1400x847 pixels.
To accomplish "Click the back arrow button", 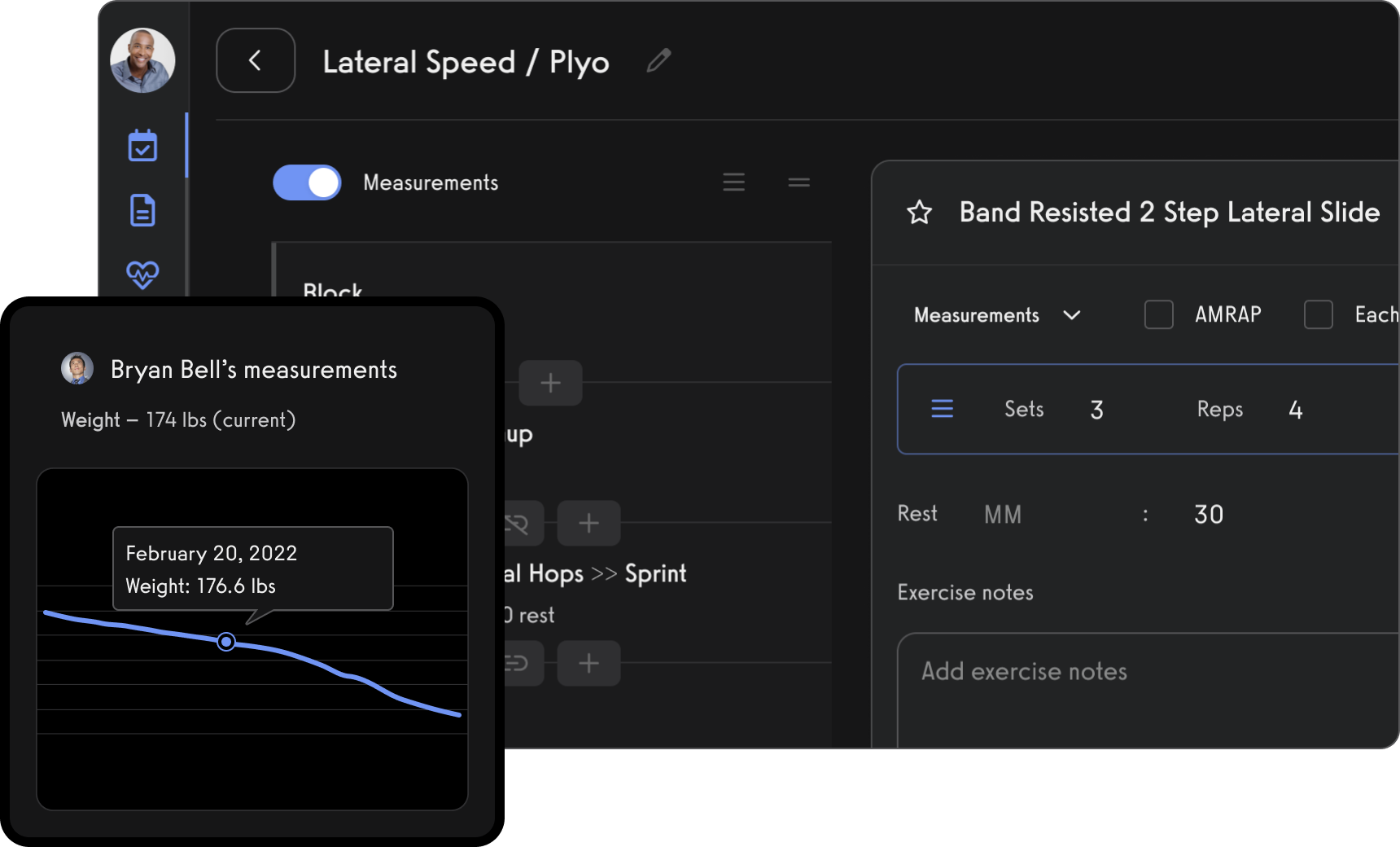I will (256, 60).
